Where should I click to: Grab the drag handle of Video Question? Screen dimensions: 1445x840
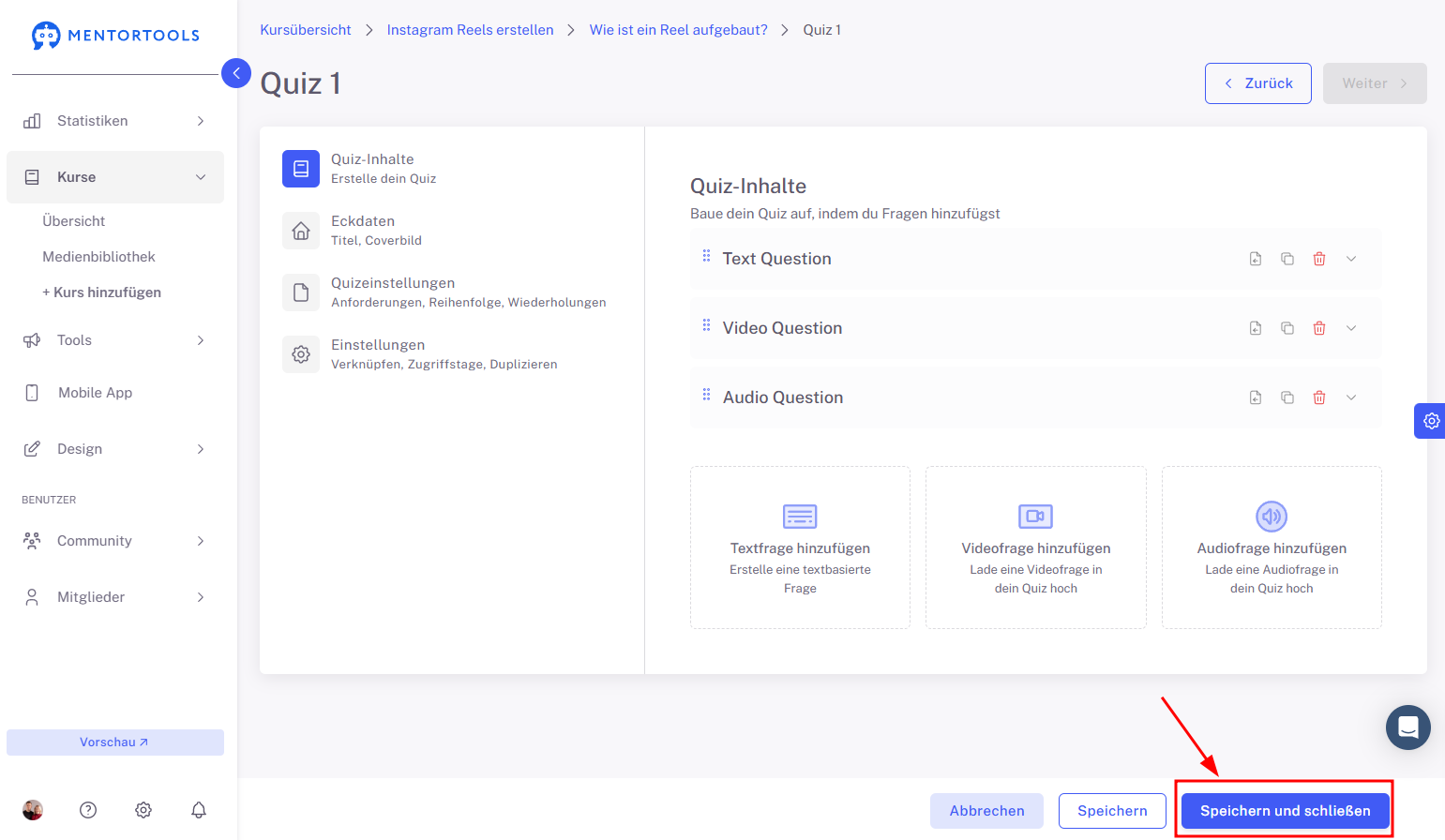tap(706, 324)
